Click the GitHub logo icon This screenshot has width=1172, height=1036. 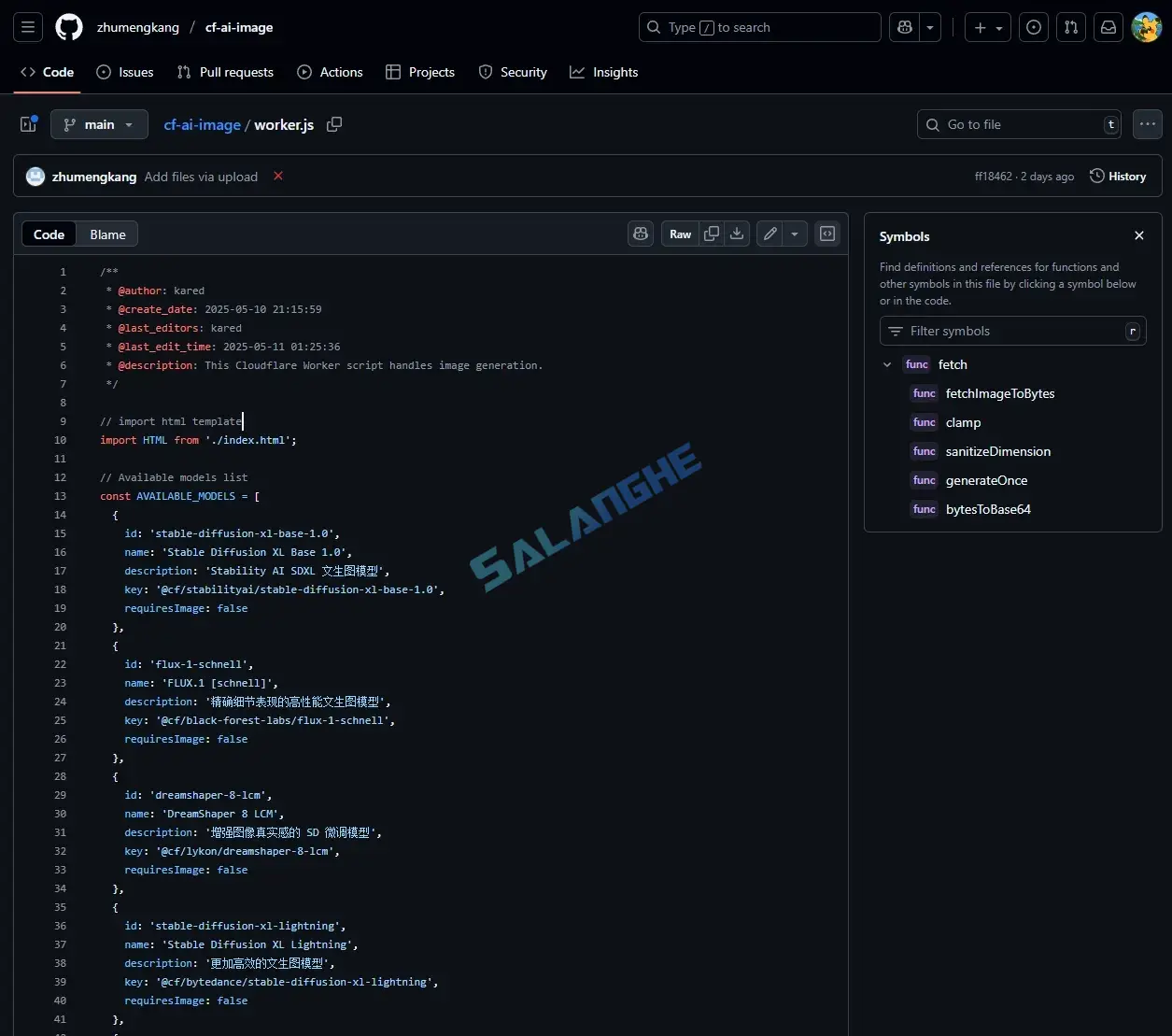(x=68, y=26)
